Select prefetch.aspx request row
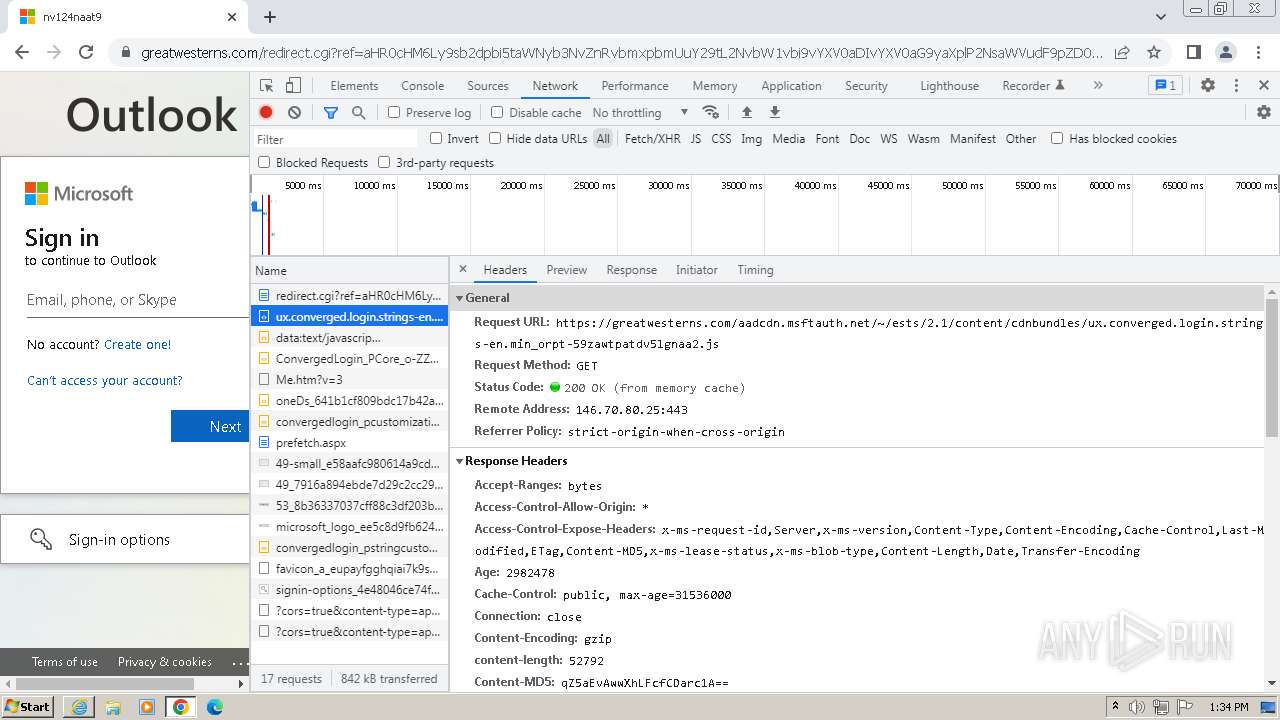Viewport: 1280px width, 720px height. [349, 443]
